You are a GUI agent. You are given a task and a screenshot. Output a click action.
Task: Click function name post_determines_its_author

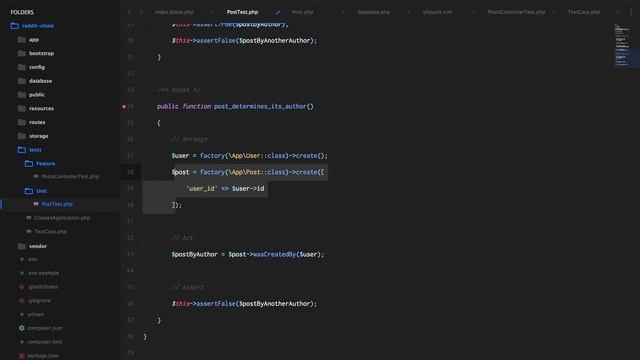260,107
